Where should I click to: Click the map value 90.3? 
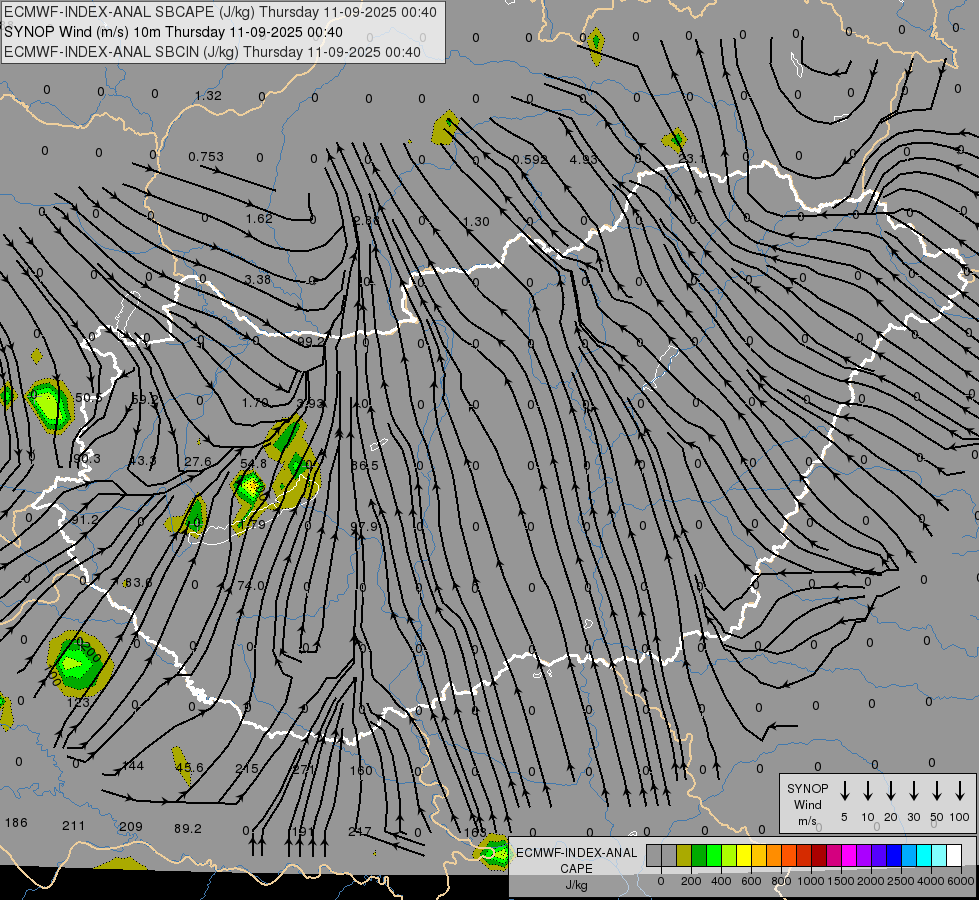[87, 458]
